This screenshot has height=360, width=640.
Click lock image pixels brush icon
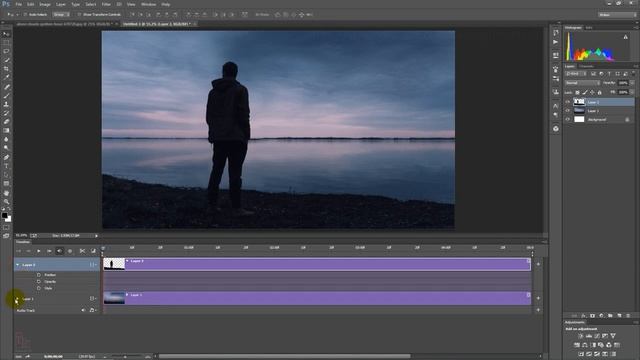coord(584,93)
